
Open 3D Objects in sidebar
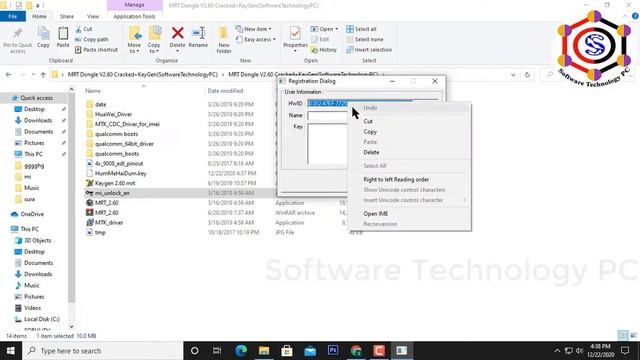pos(38,240)
